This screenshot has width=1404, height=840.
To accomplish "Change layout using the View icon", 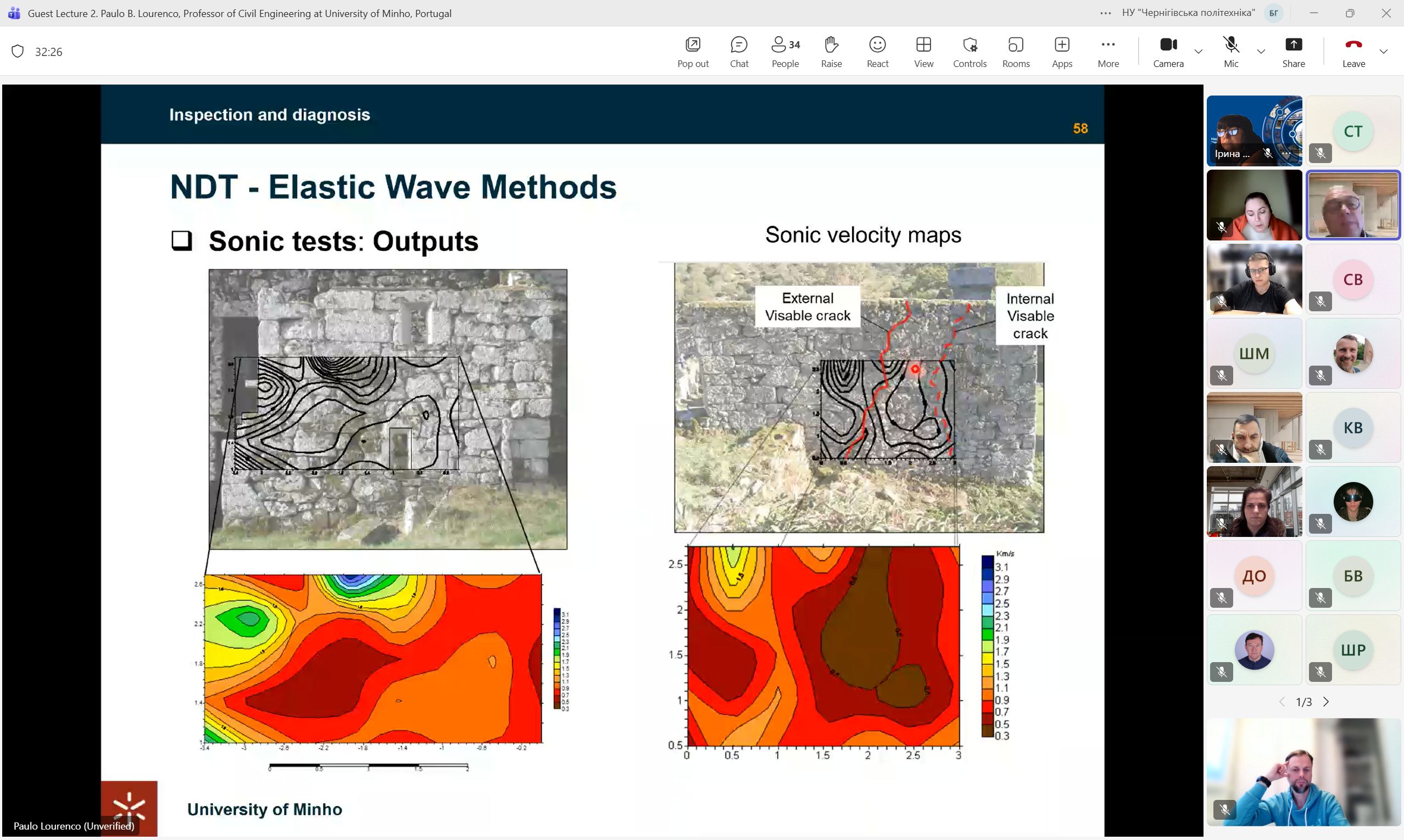I will point(923,52).
